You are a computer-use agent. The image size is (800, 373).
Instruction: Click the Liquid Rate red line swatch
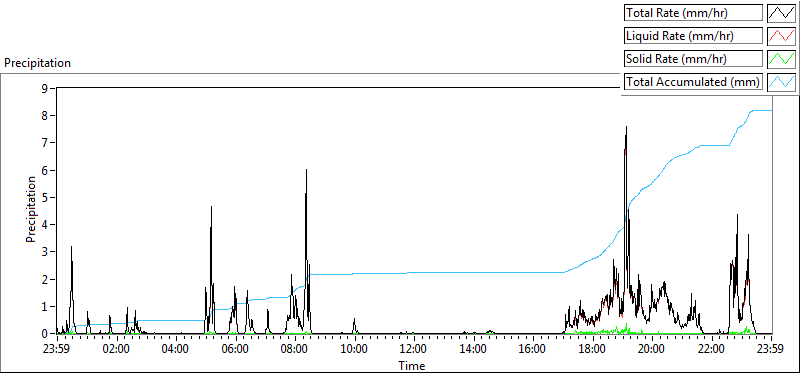(x=781, y=36)
